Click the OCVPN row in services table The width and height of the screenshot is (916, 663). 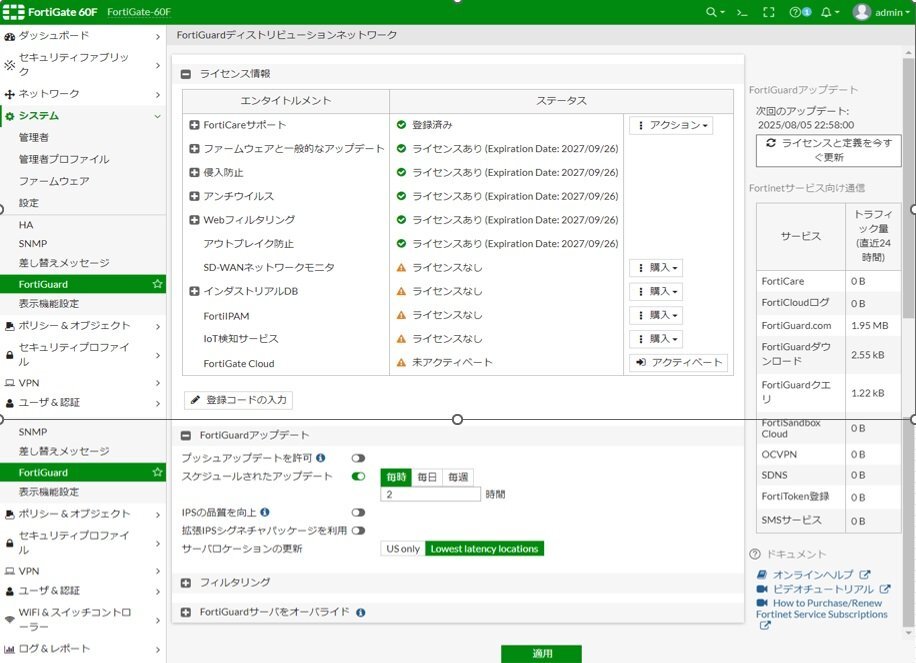828,454
